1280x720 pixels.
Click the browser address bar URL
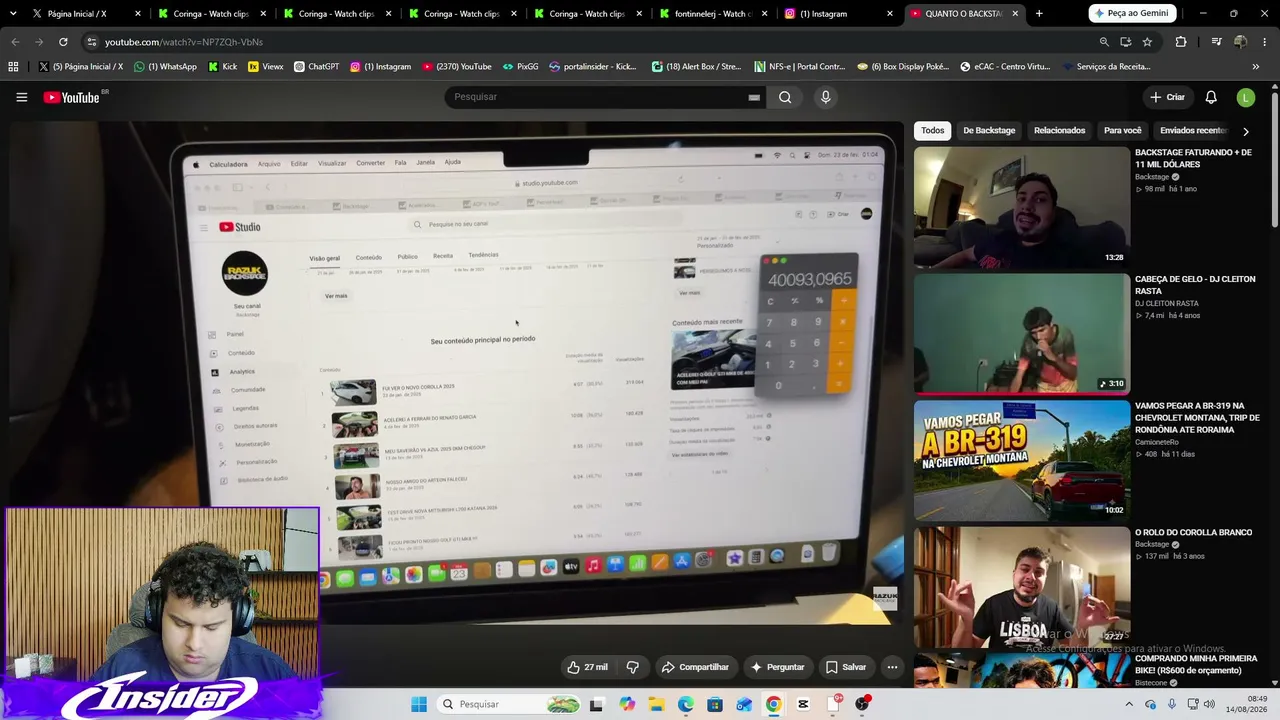click(x=183, y=42)
